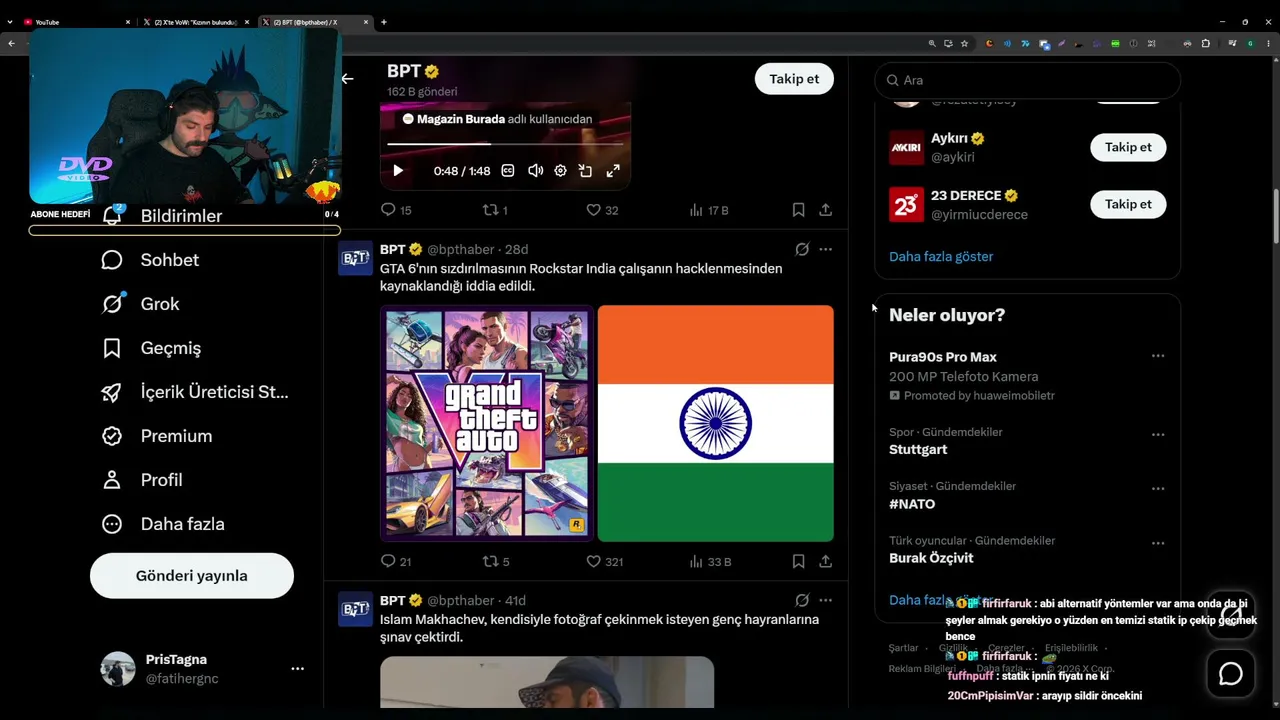
Task: Repost the GTA 6 post with 5 reposts
Action: pyautogui.click(x=497, y=562)
